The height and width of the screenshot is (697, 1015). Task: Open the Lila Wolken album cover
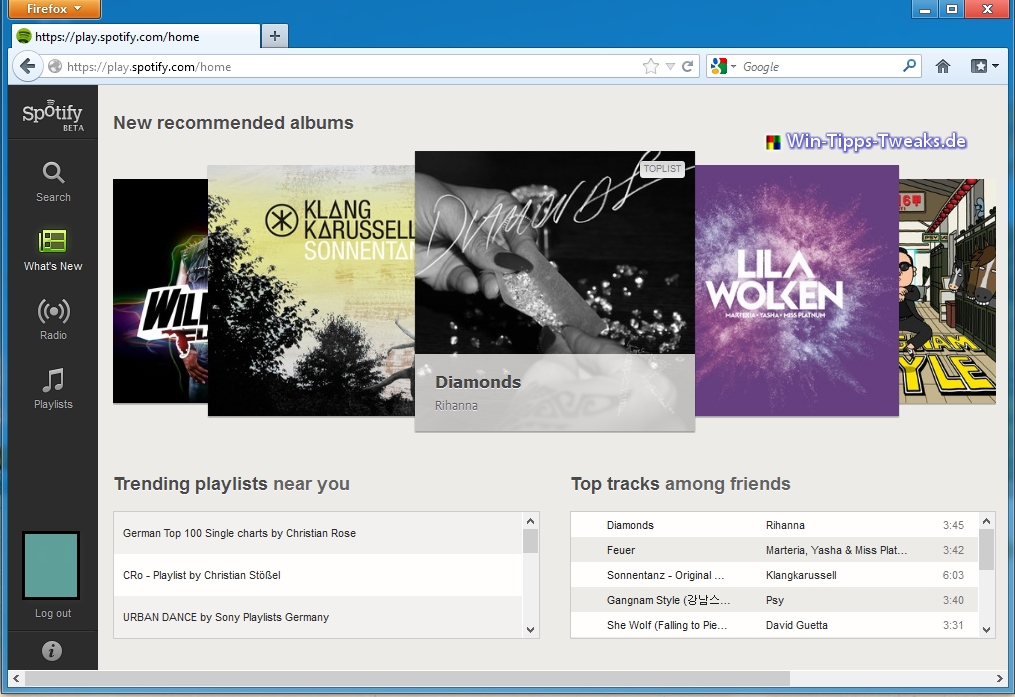pyautogui.click(x=797, y=291)
